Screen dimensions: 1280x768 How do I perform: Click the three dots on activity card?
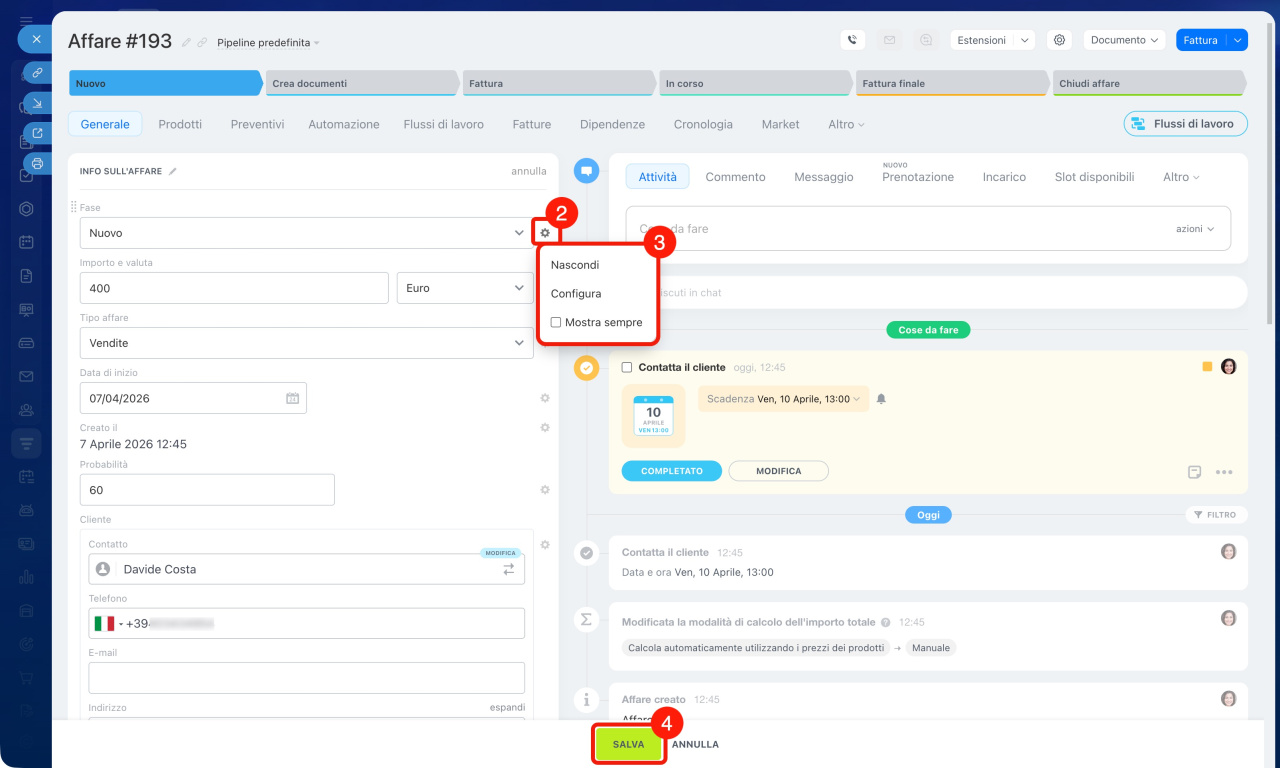tap(1224, 472)
